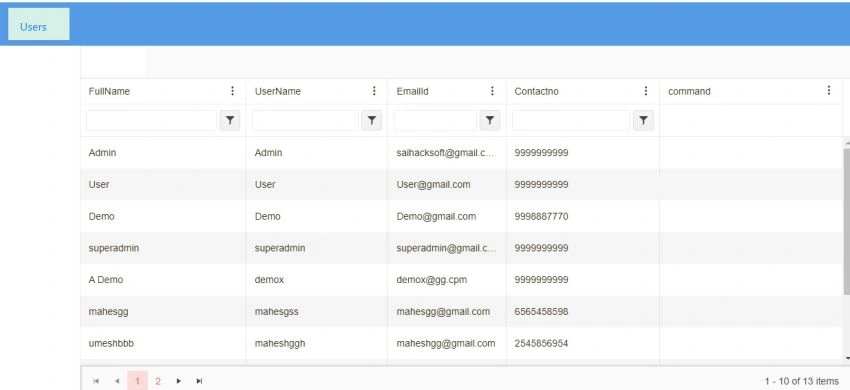Focus the EmailId filter text box

(435, 120)
